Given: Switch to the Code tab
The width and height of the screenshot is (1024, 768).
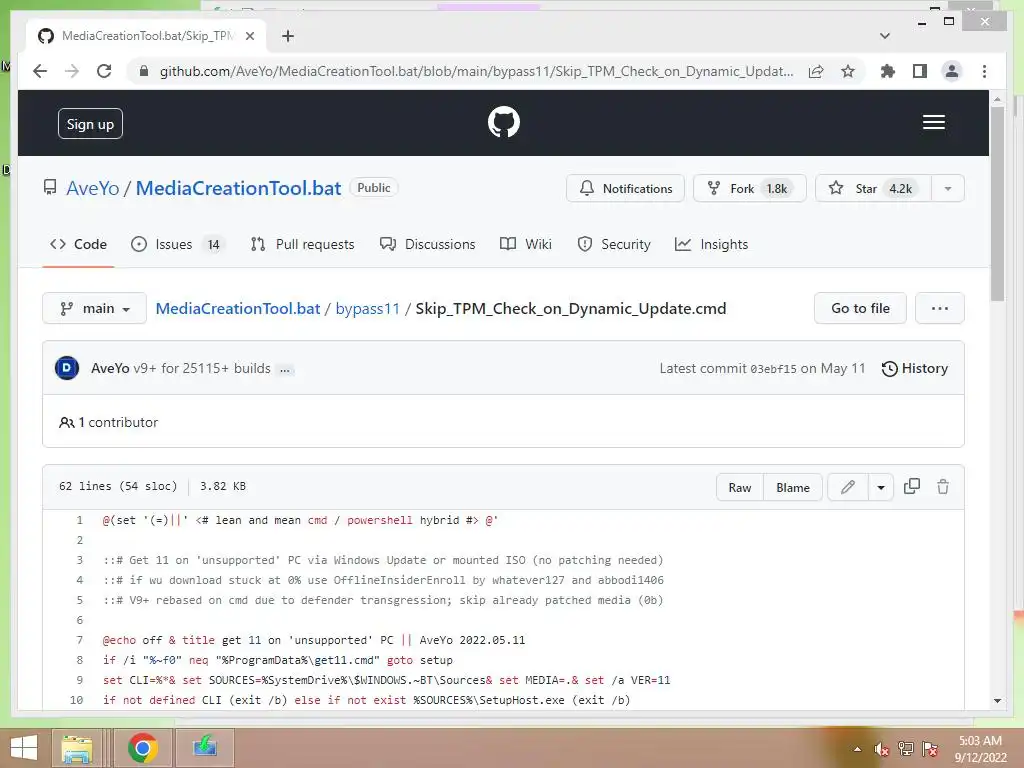Looking at the screenshot, I should pos(78,244).
